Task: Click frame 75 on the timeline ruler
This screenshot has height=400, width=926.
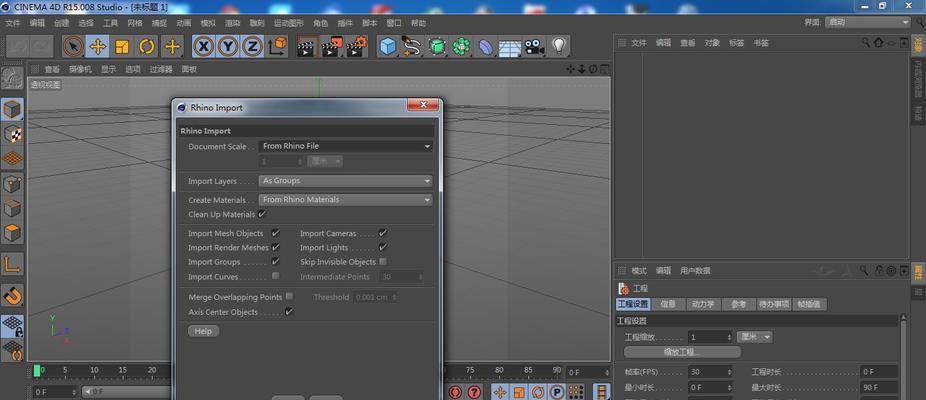Action: coord(469,370)
